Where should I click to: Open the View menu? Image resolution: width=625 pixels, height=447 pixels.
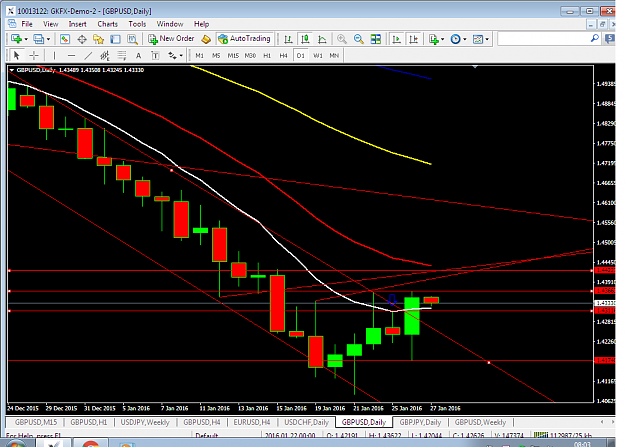point(51,24)
